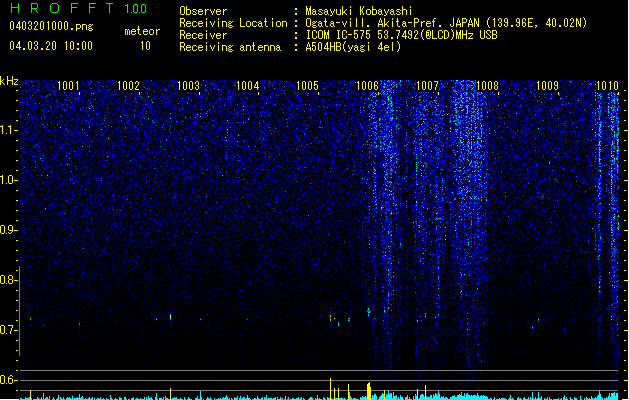Click the 1010 time marker
629x400 pixels.
(x=607, y=85)
